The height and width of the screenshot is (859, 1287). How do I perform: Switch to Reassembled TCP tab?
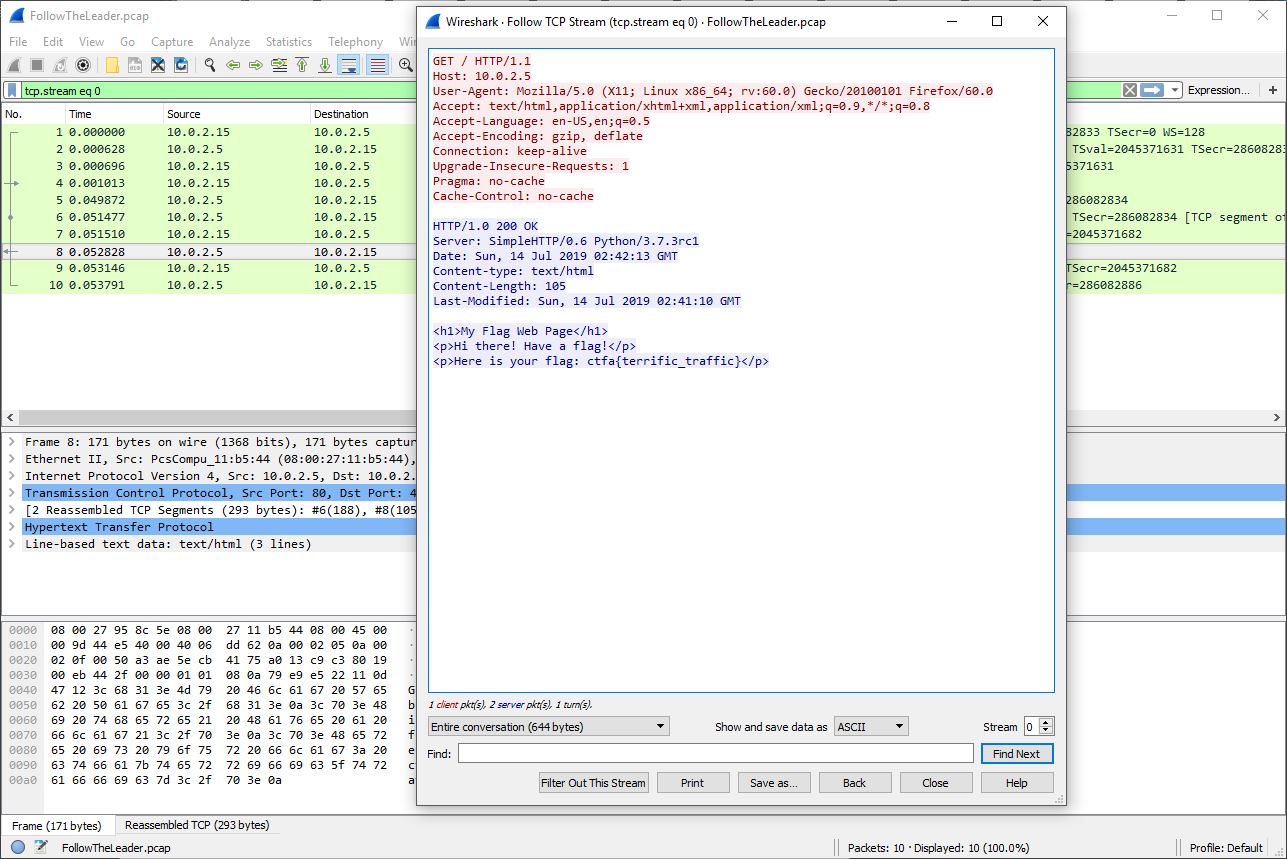point(196,825)
